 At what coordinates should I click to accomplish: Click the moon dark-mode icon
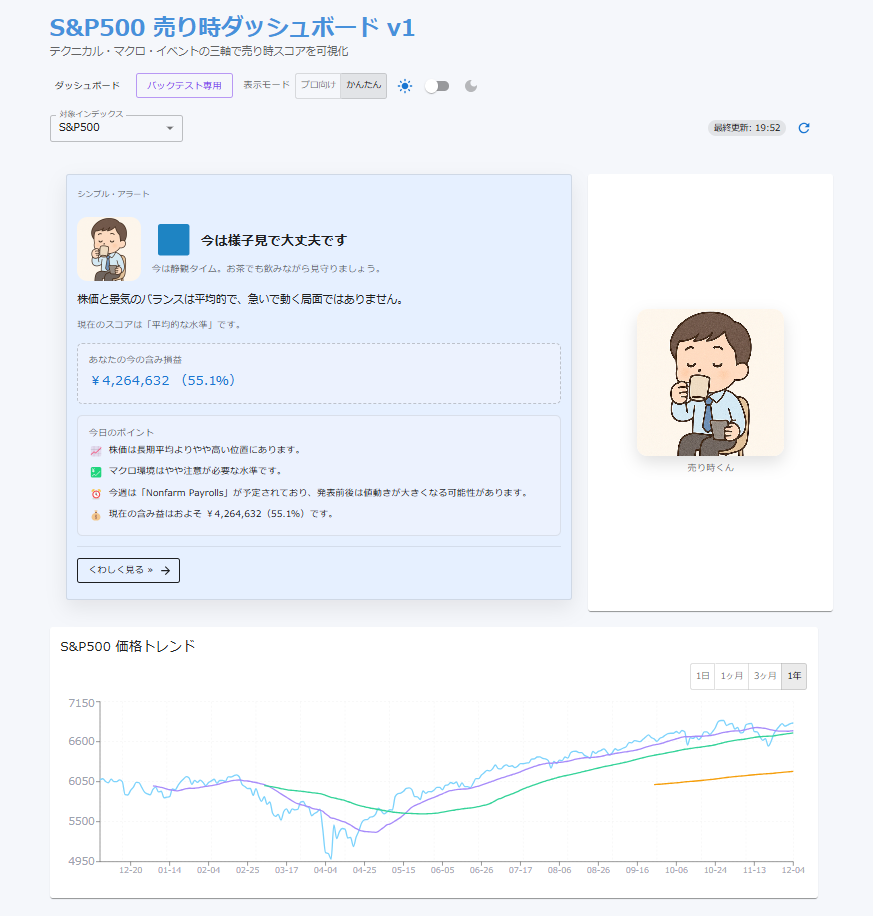point(471,86)
